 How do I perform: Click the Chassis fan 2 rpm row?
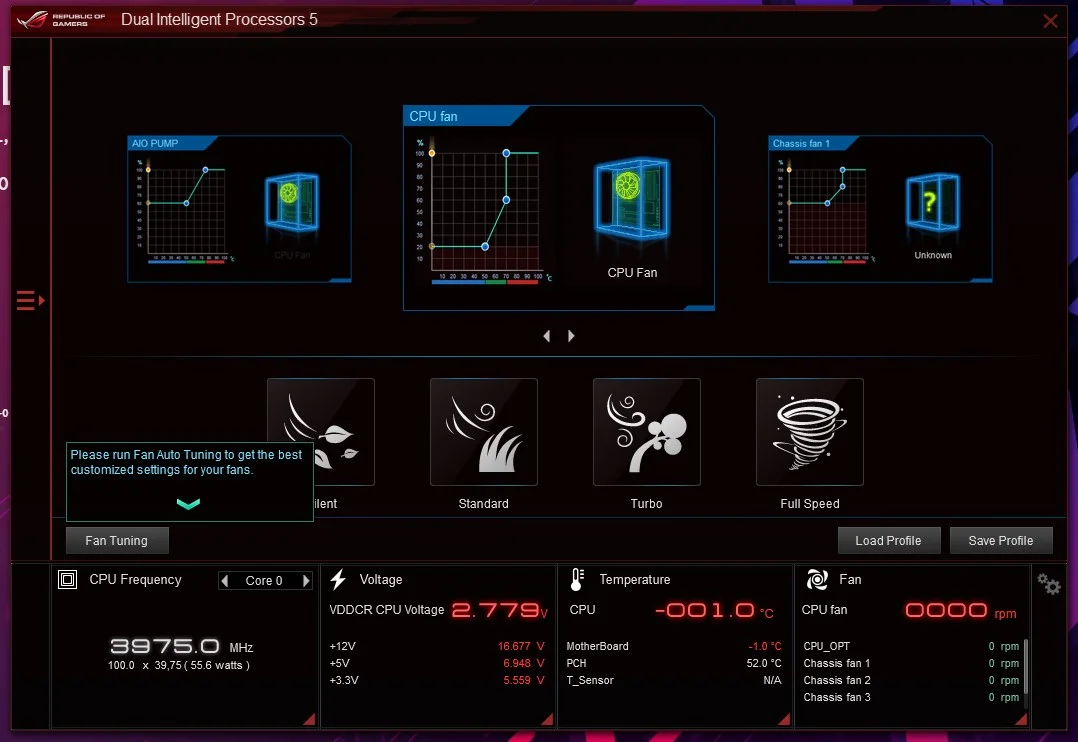pyautogui.click(x=911, y=680)
